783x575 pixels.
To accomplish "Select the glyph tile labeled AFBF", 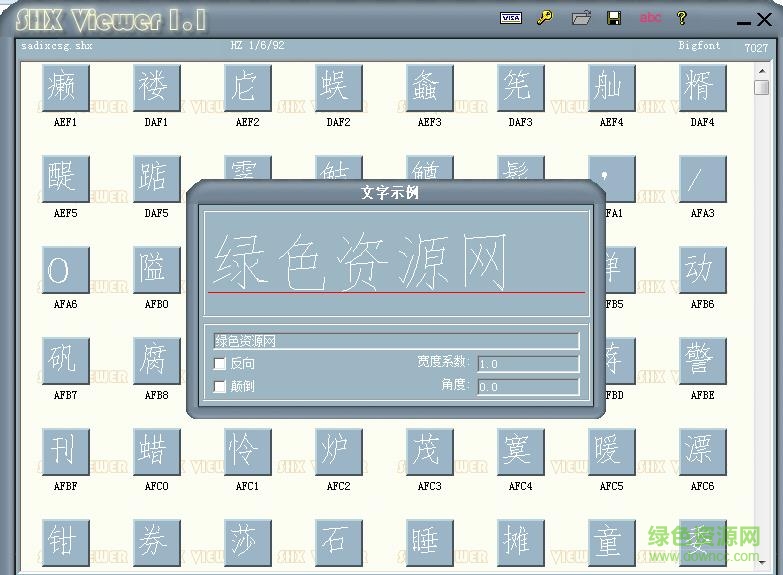I will (65, 452).
